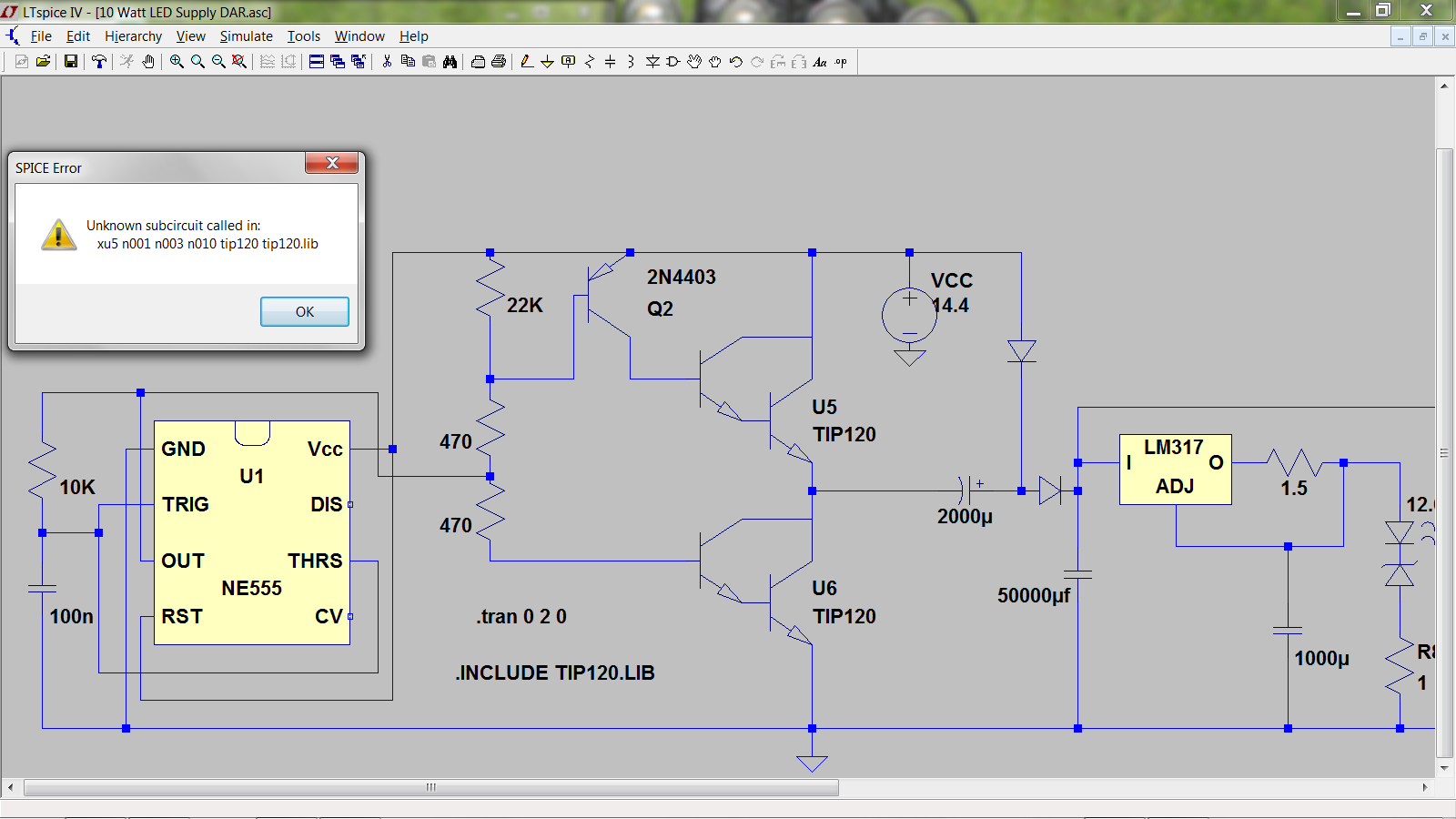This screenshot has height=819, width=1456.
Task: Click the .tran 0 2 0 directive
Action: point(521,616)
